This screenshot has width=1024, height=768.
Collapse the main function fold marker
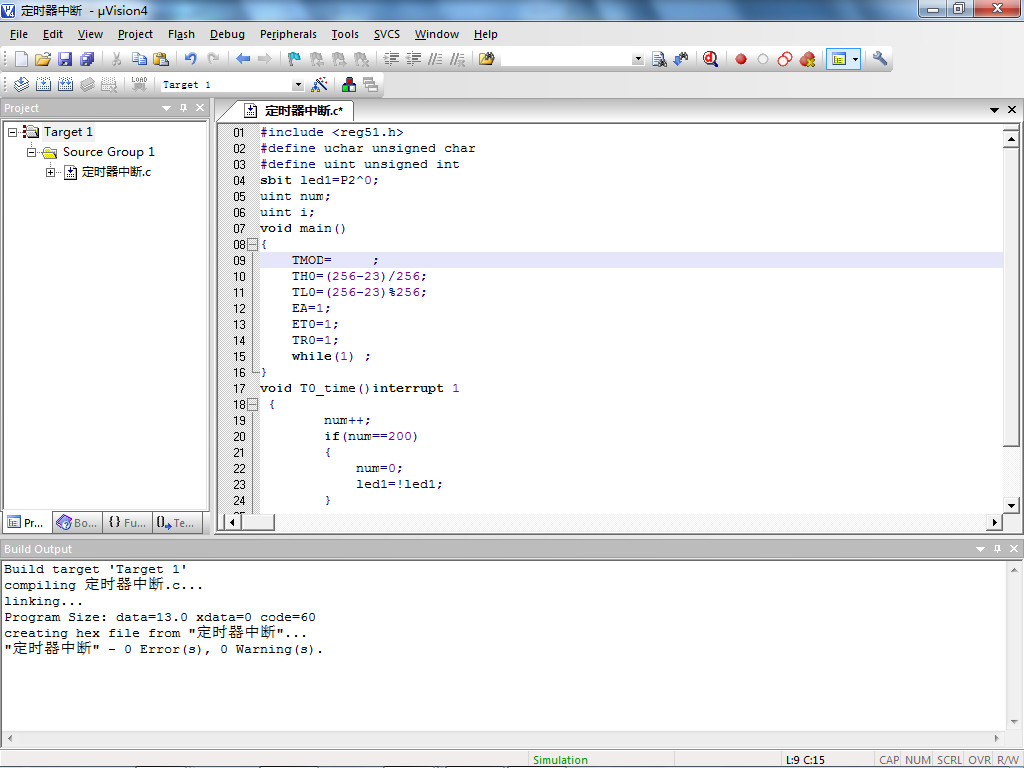(252, 244)
